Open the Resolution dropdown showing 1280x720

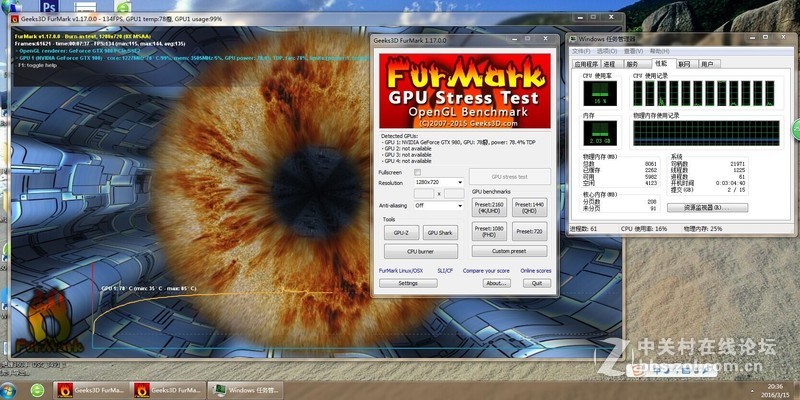click(x=438, y=182)
